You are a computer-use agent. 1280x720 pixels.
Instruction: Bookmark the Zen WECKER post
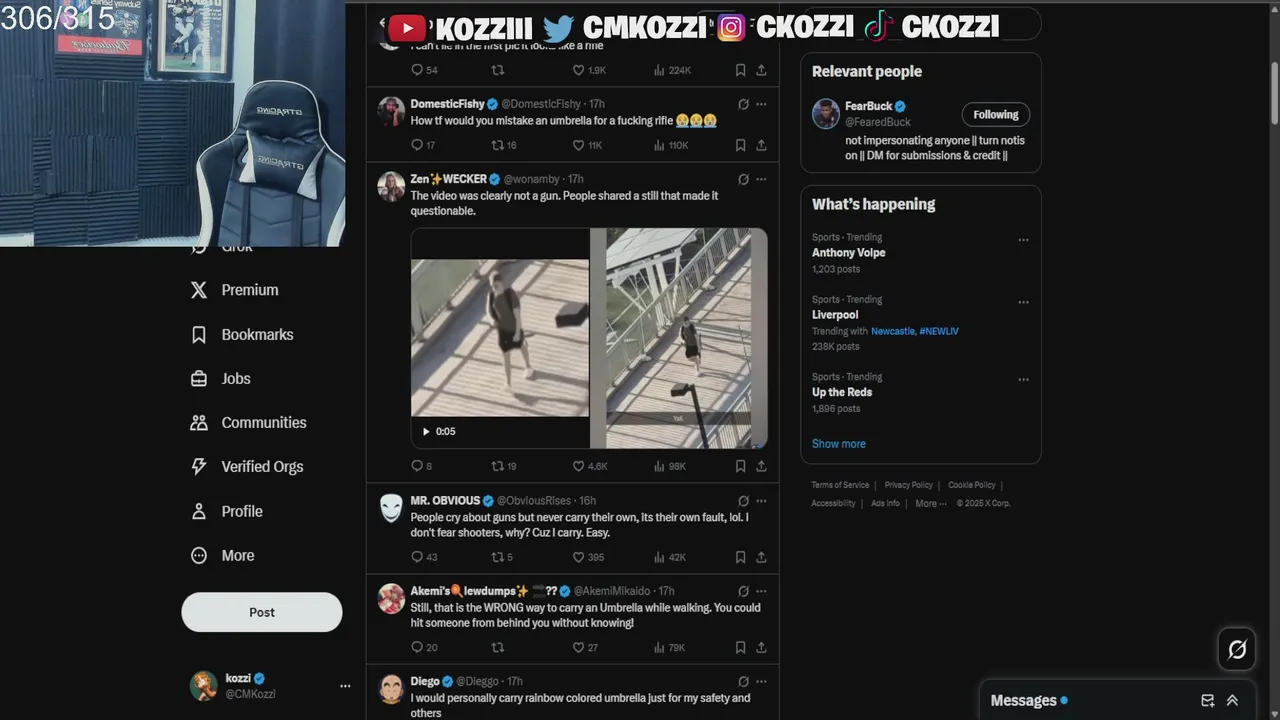(x=740, y=466)
